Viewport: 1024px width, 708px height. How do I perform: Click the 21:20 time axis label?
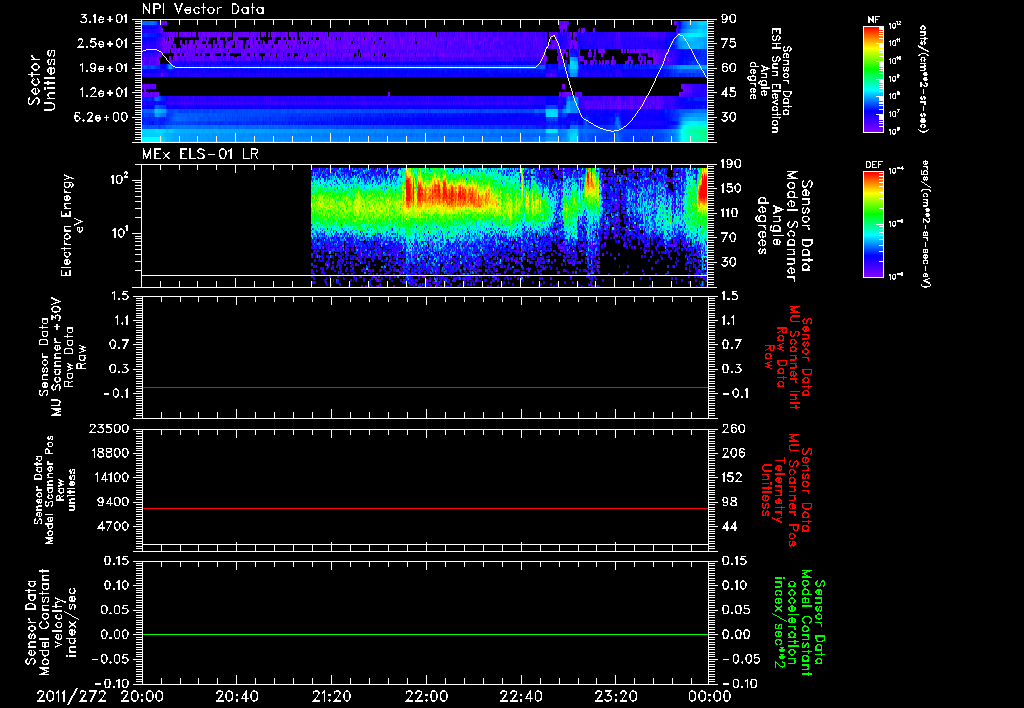coord(331,696)
